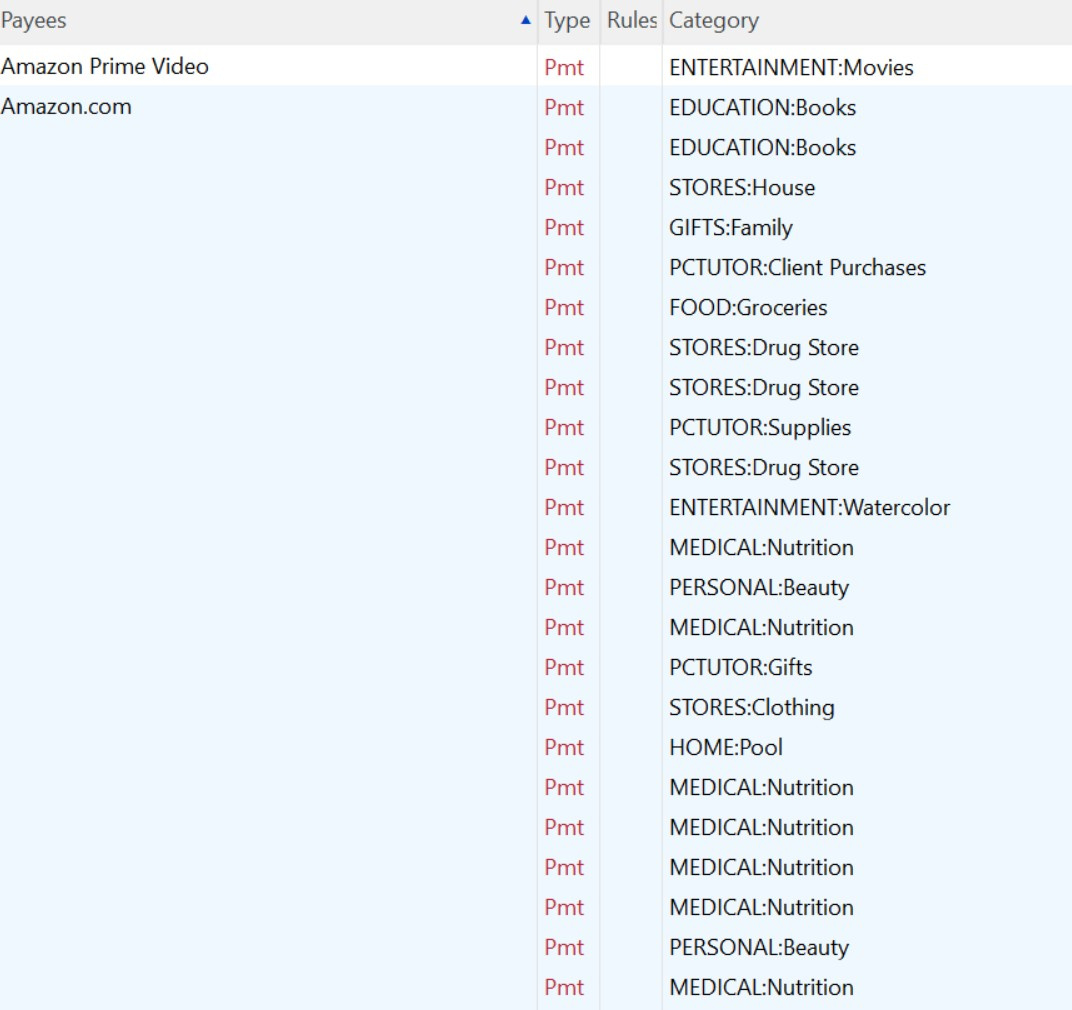Select the STORES:House category entry
Image resolution: width=1072 pixels, height=1010 pixels.
(x=741, y=187)
